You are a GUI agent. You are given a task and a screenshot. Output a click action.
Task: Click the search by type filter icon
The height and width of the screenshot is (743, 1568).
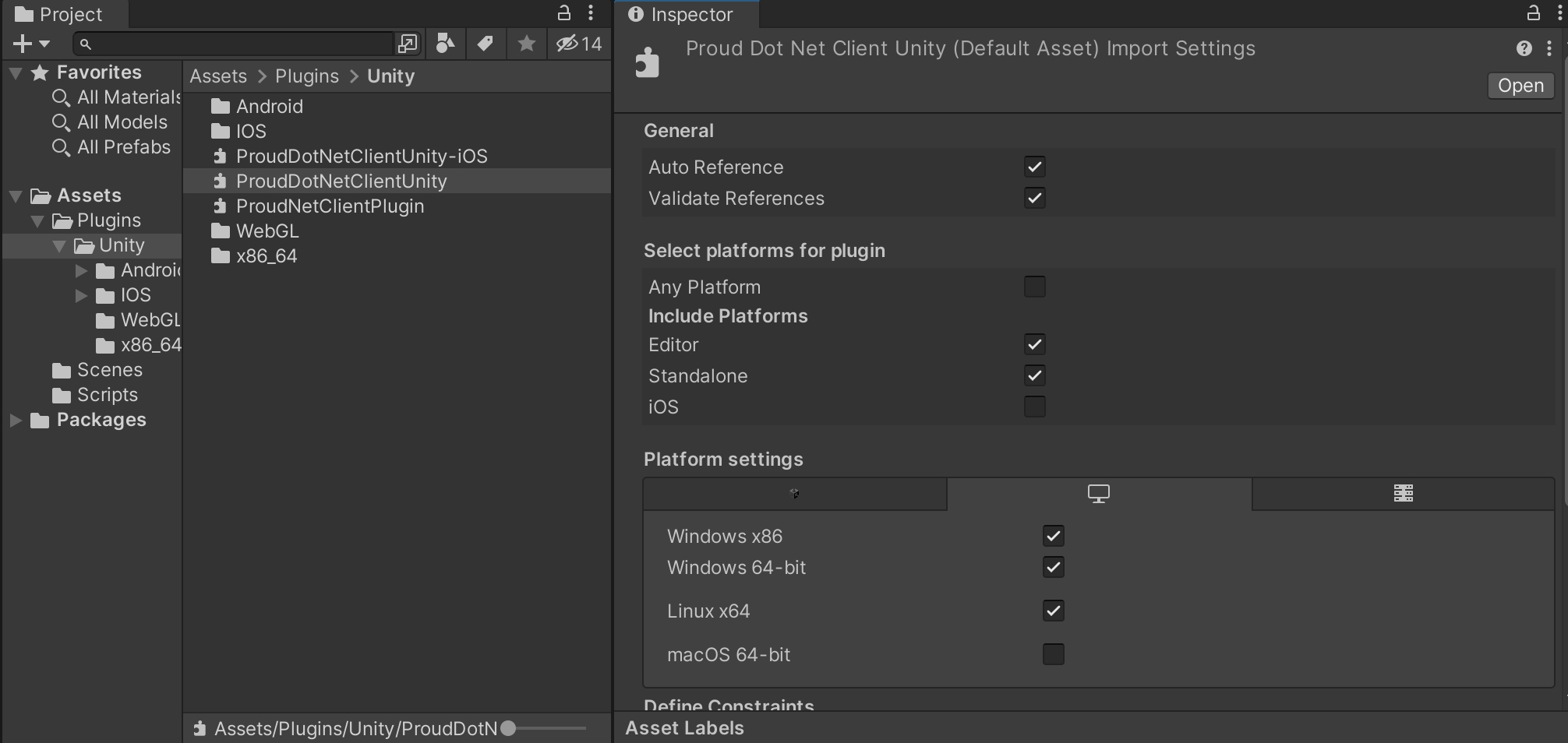(x=445, y=44)
